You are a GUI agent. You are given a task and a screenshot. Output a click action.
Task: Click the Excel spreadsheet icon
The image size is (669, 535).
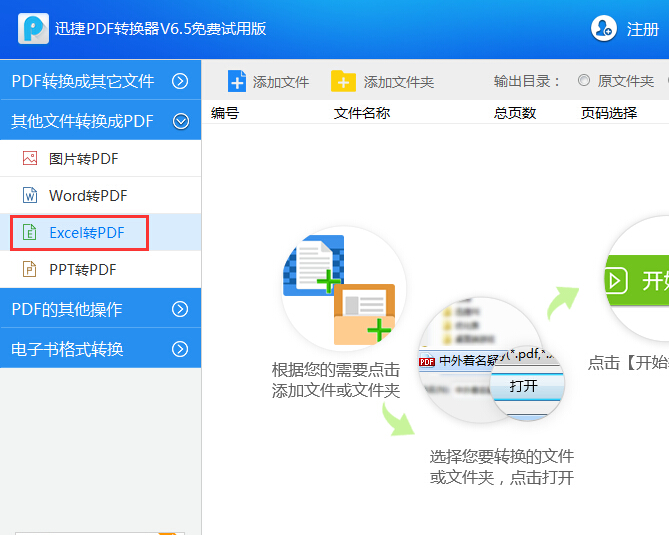tap(29, 233)
